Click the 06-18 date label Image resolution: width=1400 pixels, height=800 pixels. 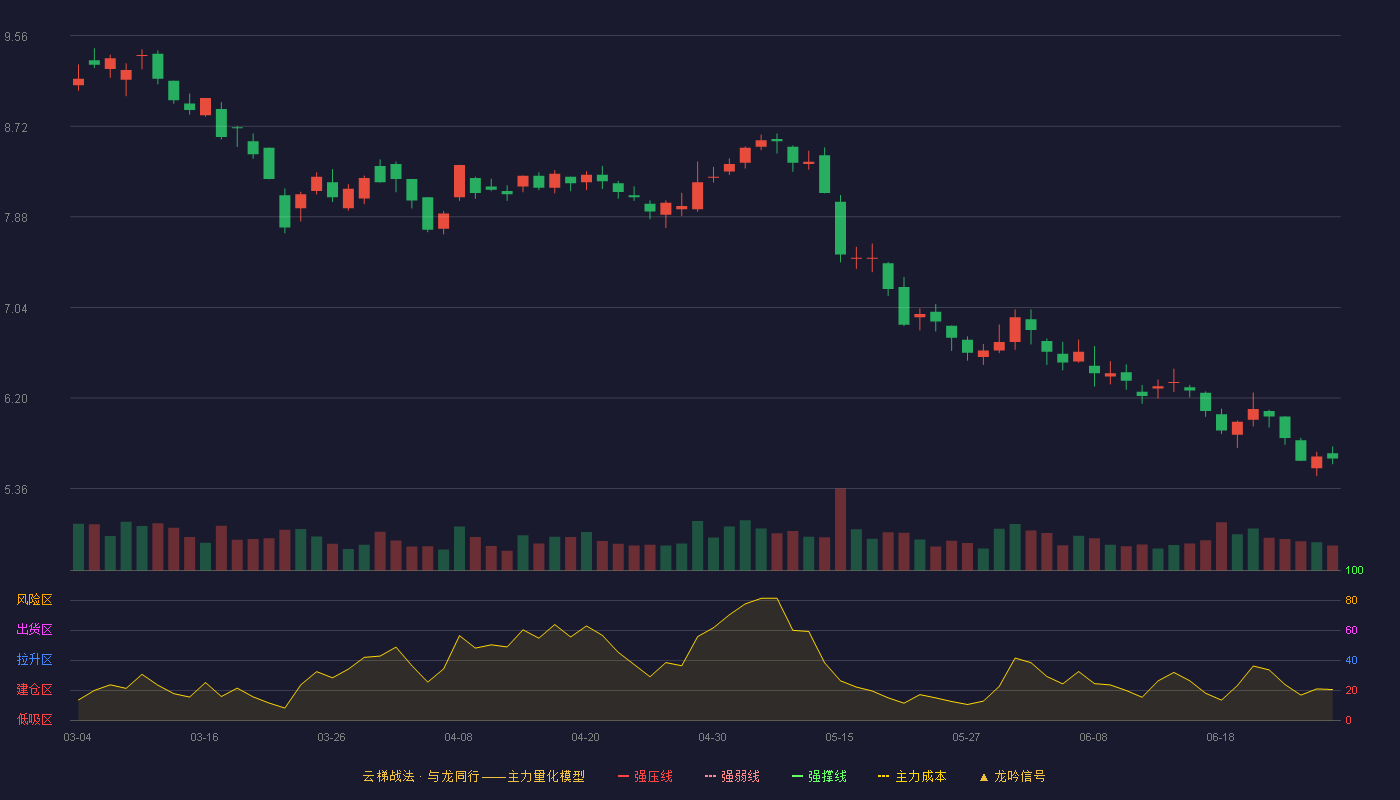tap(1220, 737)
